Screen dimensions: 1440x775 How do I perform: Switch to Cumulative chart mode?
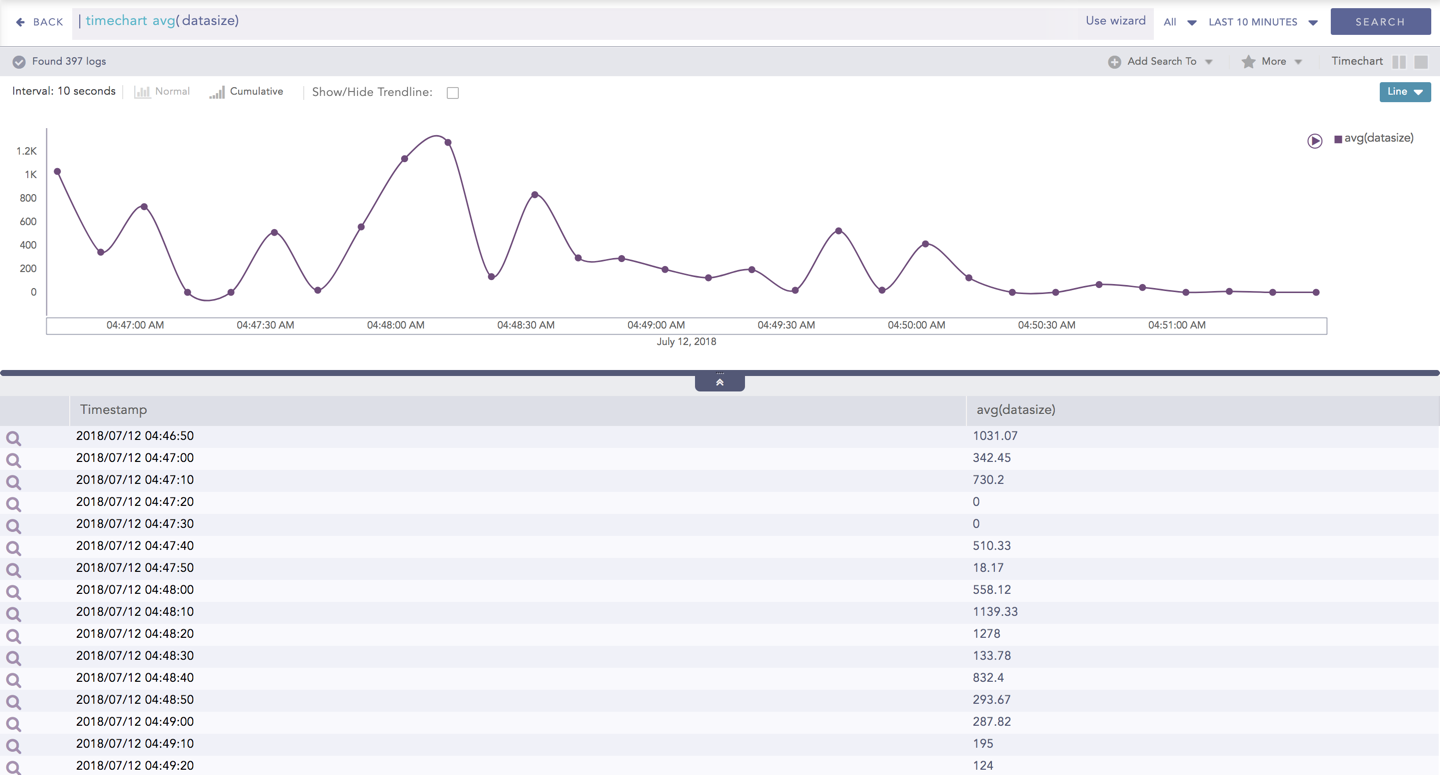[246, 92]
